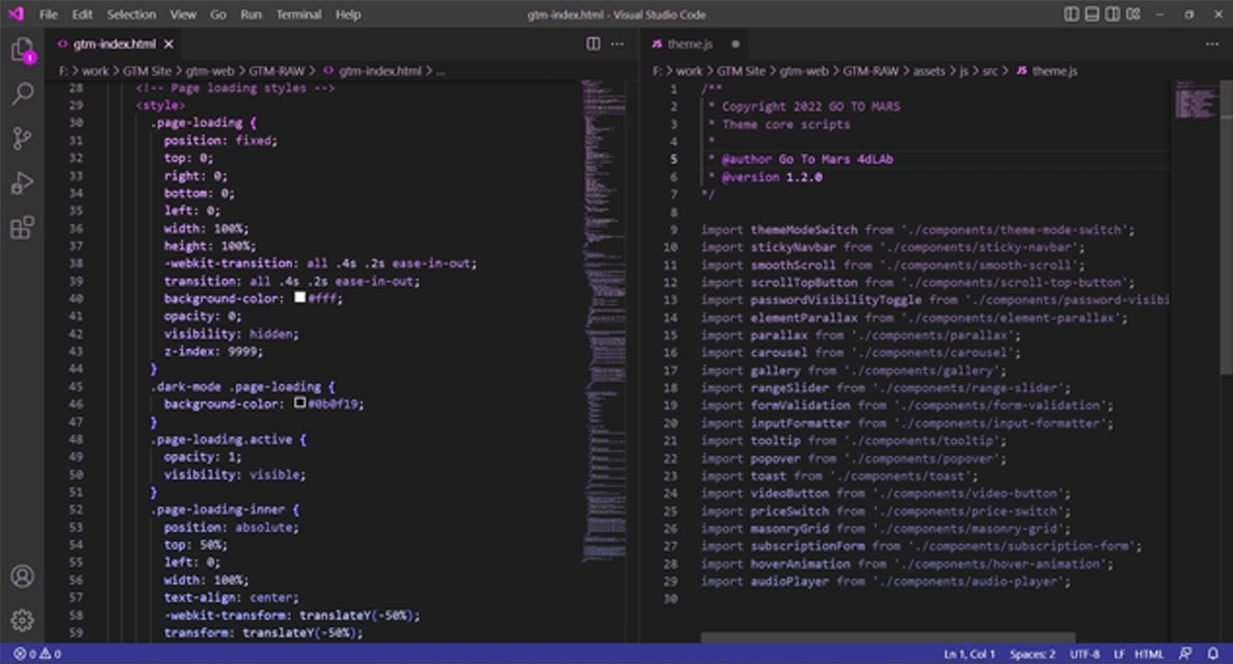Click the #fff color swatch on line 40
The image size is (1233, 664).
[300, 298]
